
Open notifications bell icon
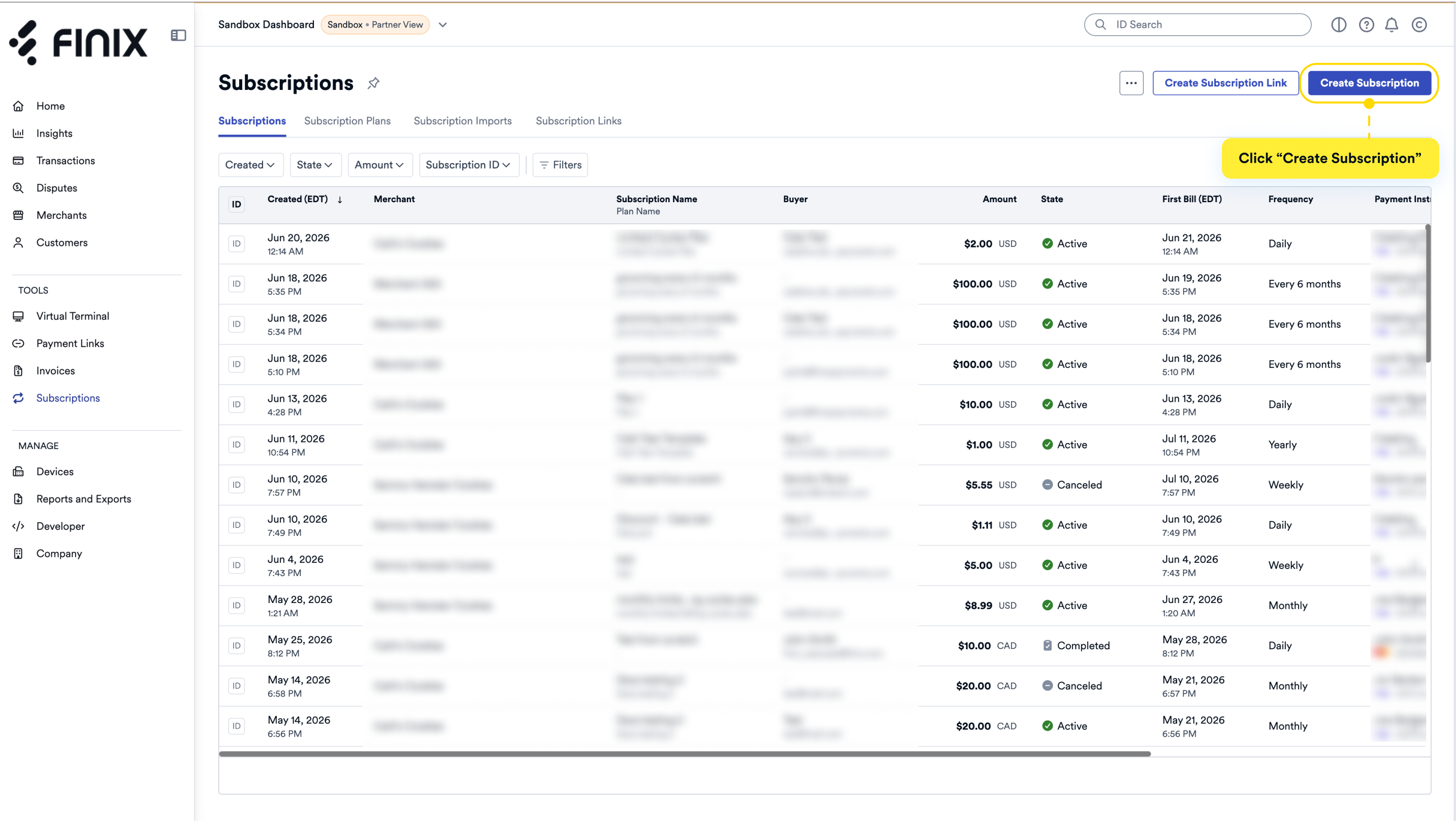coord(1392,24)
